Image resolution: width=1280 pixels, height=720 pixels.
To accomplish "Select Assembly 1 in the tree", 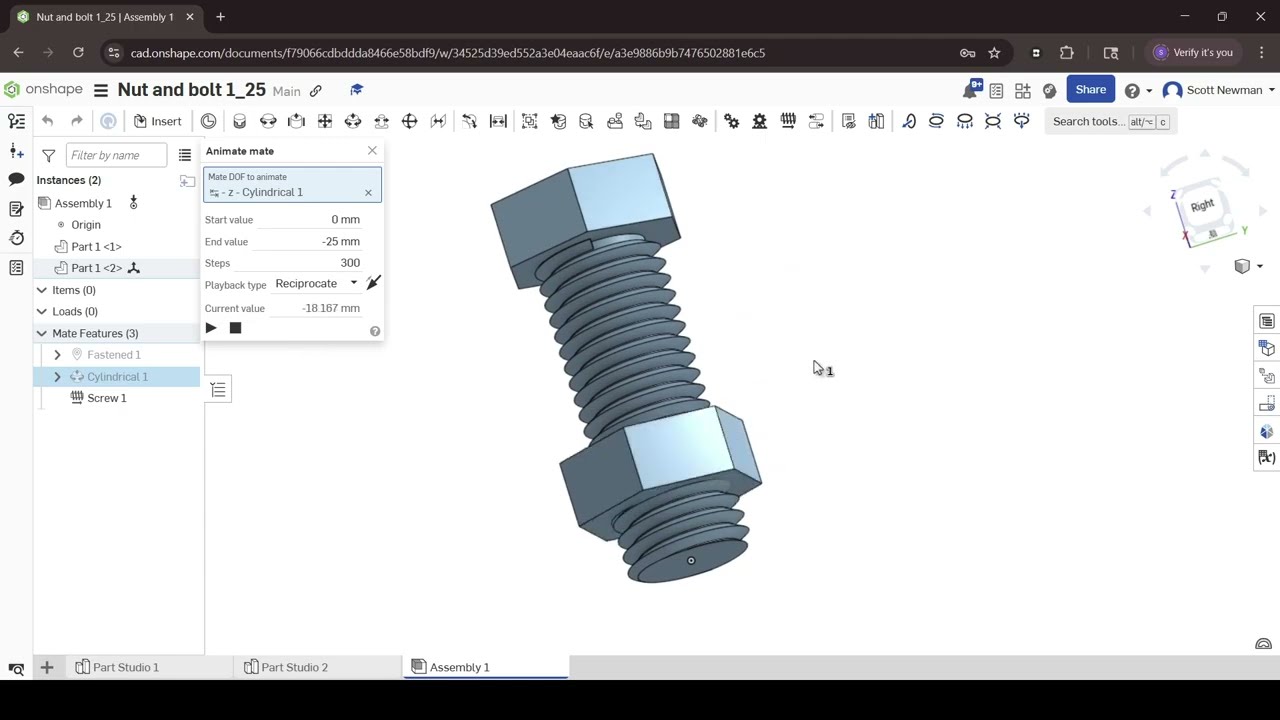I will (x=83, y=203).
